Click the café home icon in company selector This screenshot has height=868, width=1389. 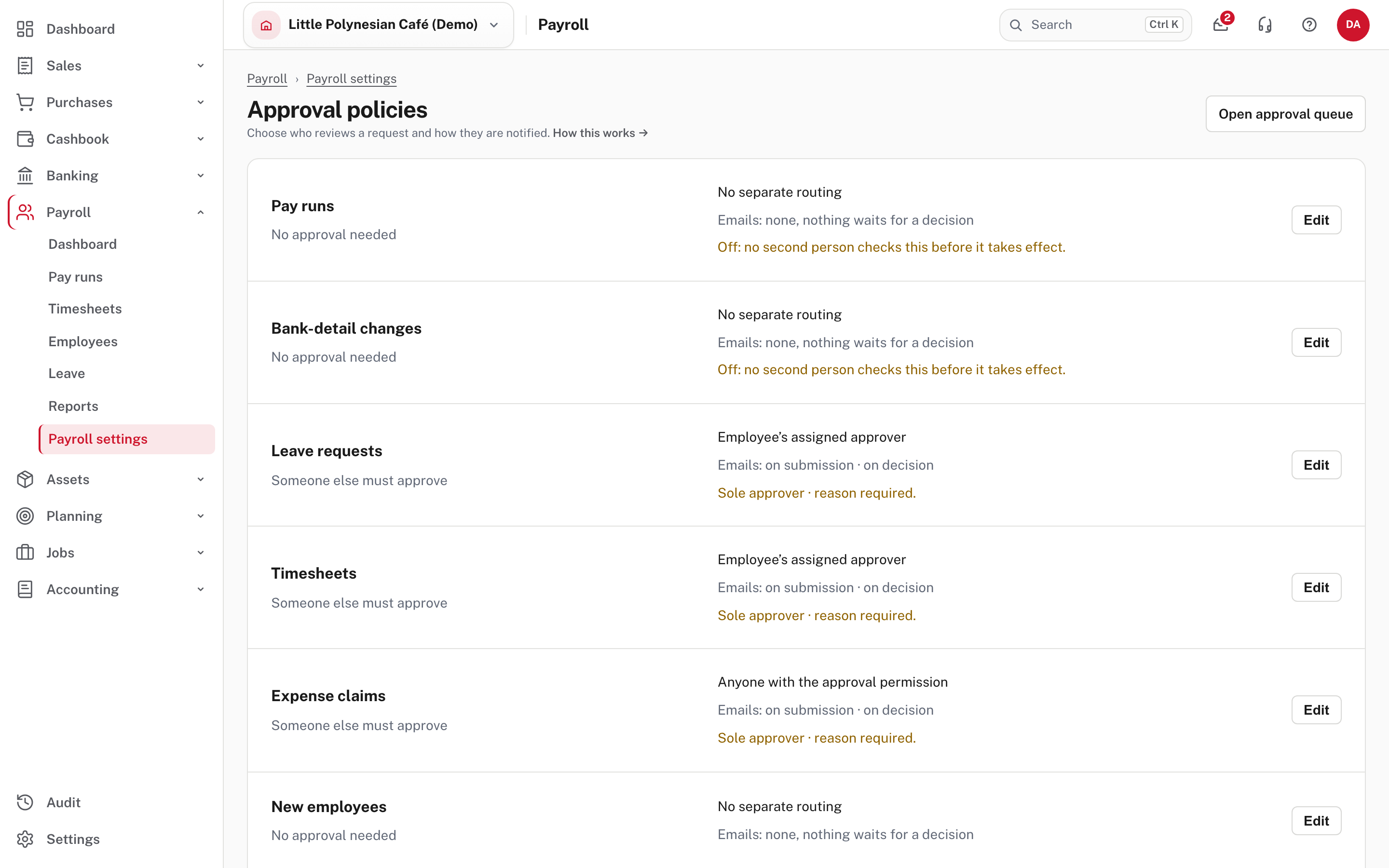coord(266,25)
